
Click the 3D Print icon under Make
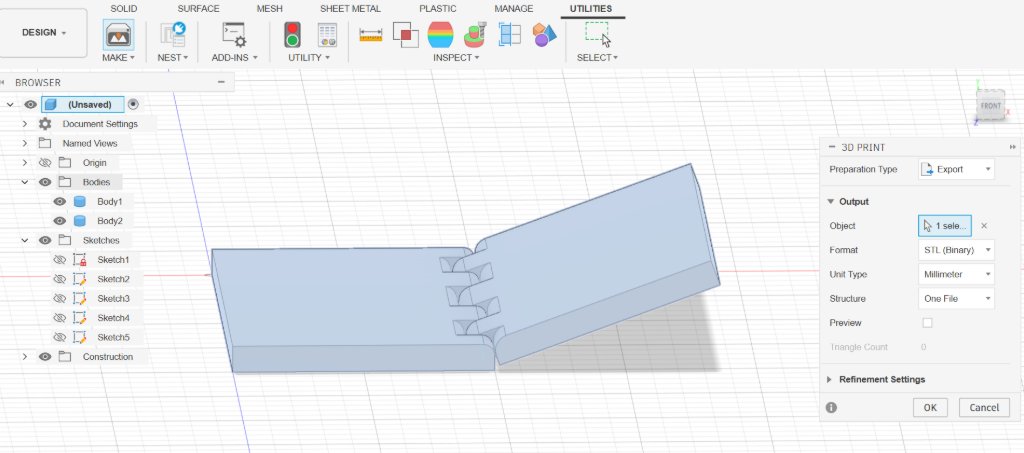pyautogui.click(x=118, y=35)
